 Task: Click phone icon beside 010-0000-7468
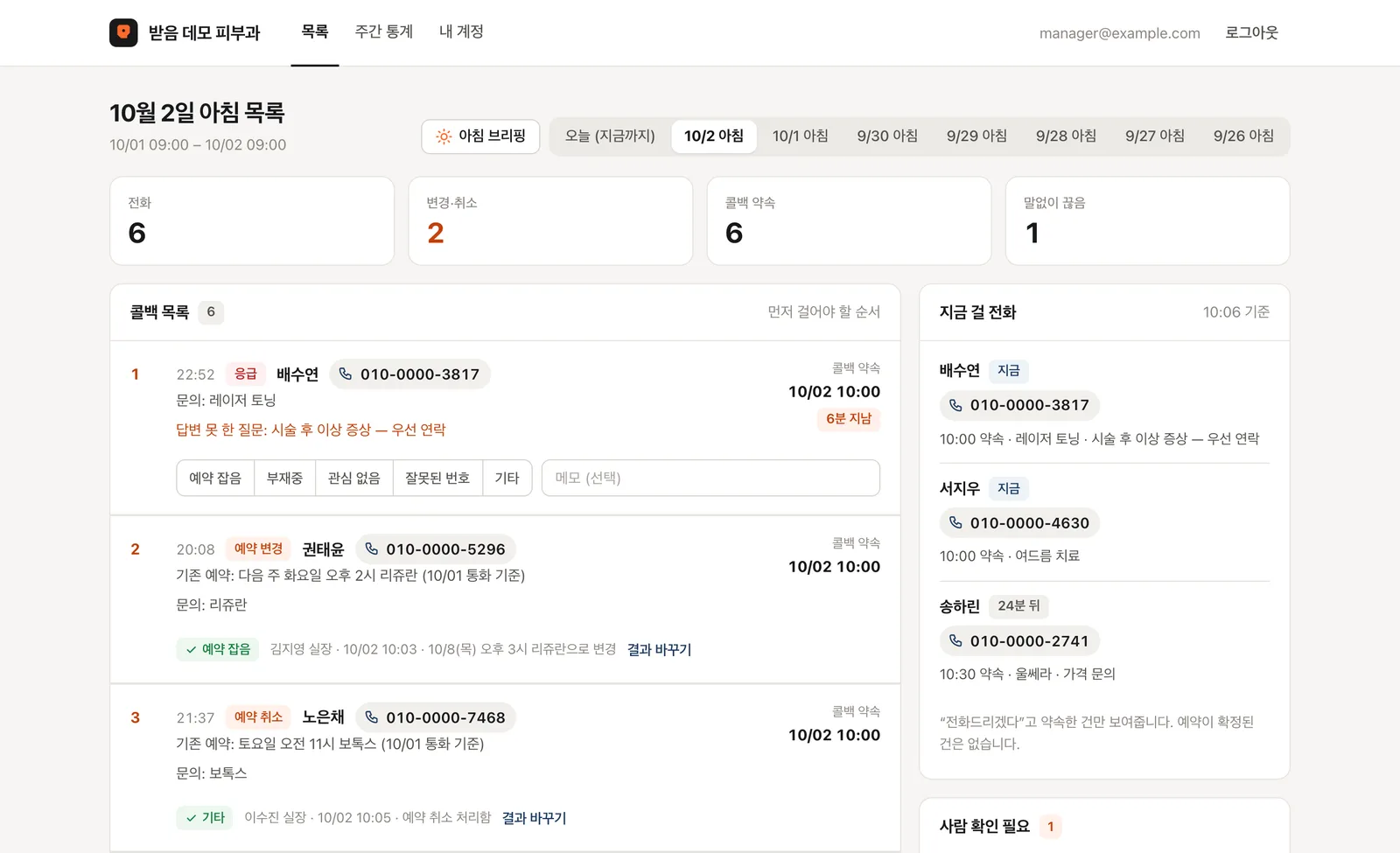click(x=372, y=717)
